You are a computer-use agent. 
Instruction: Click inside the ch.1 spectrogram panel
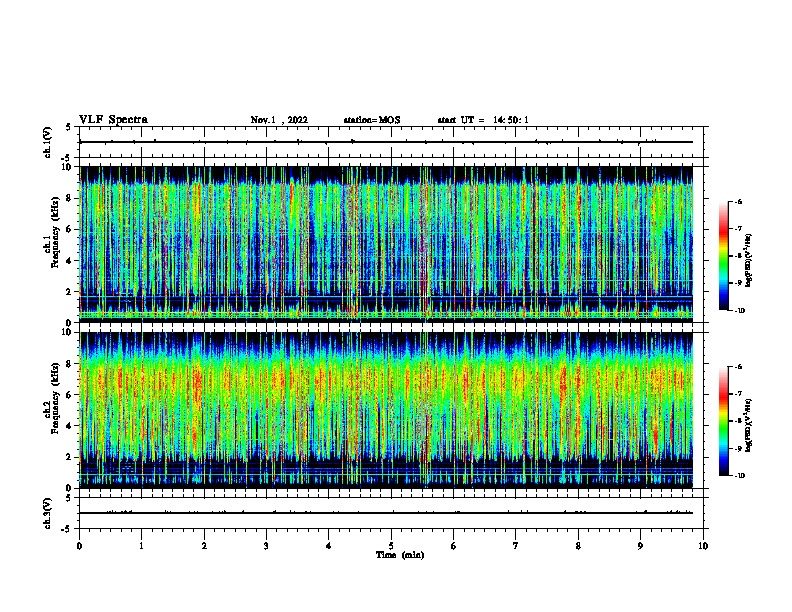[x=386, y=244]
